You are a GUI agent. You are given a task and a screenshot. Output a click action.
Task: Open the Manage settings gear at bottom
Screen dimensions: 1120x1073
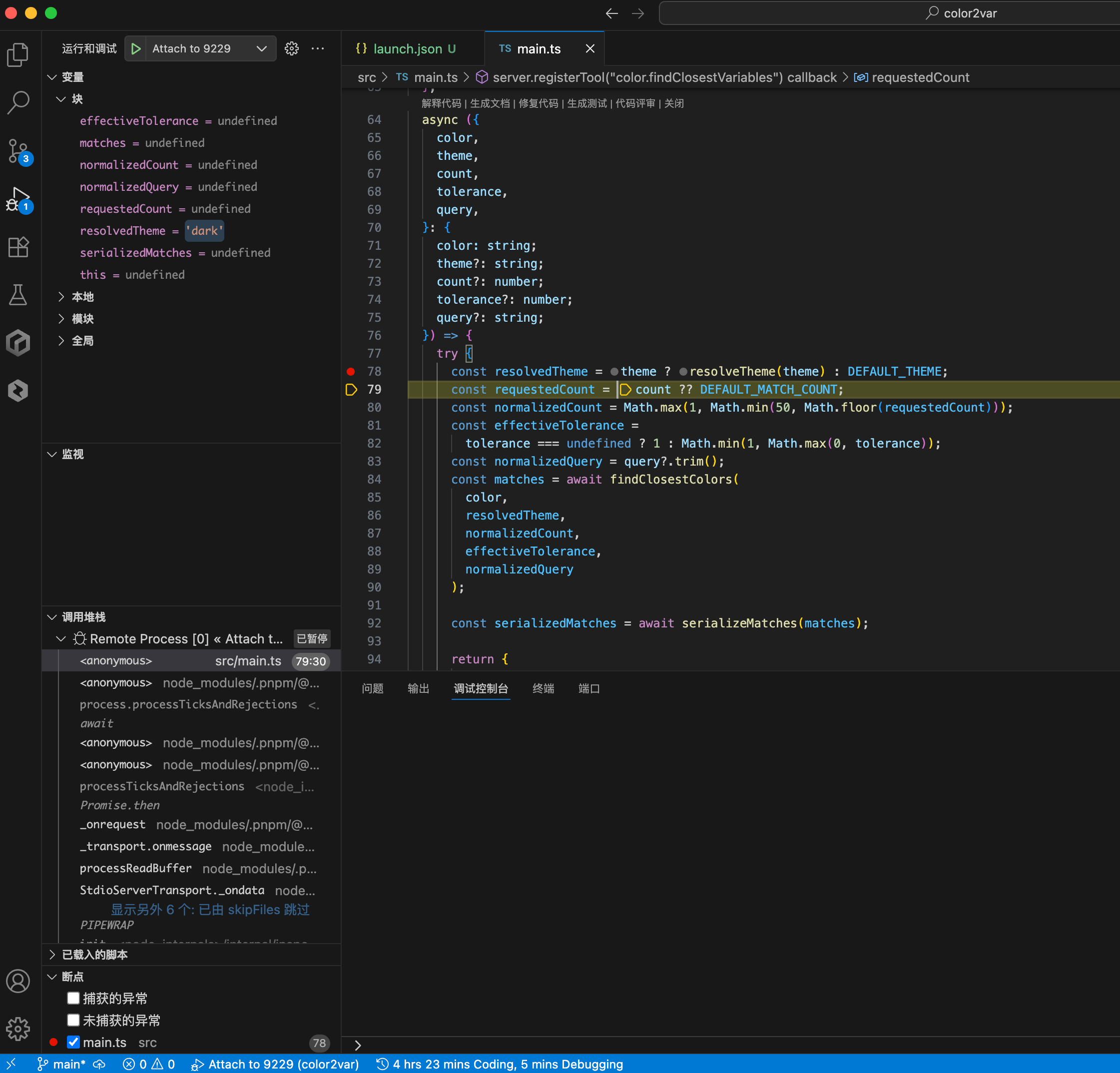click(18, 1029)
